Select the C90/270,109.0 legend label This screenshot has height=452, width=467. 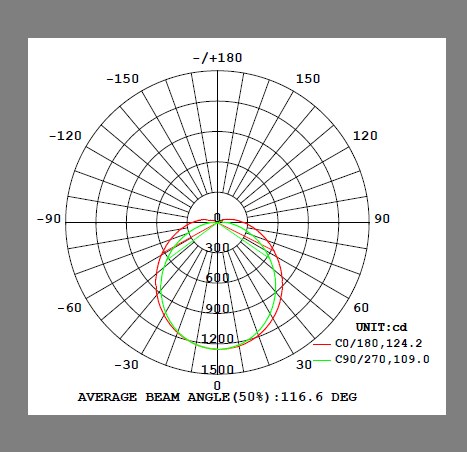(x=382, y=359)
